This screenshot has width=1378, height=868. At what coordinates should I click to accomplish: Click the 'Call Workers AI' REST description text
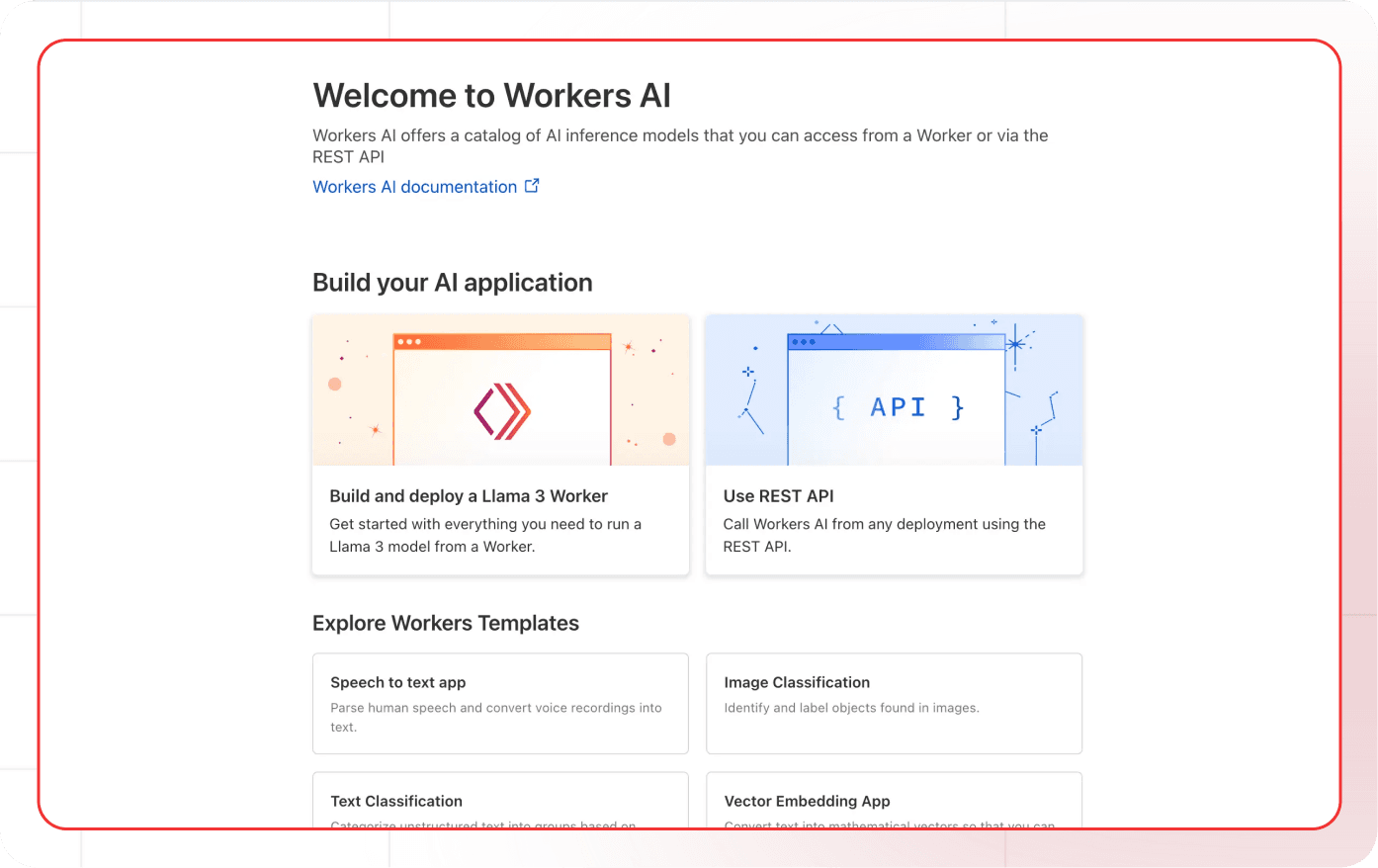884,535
